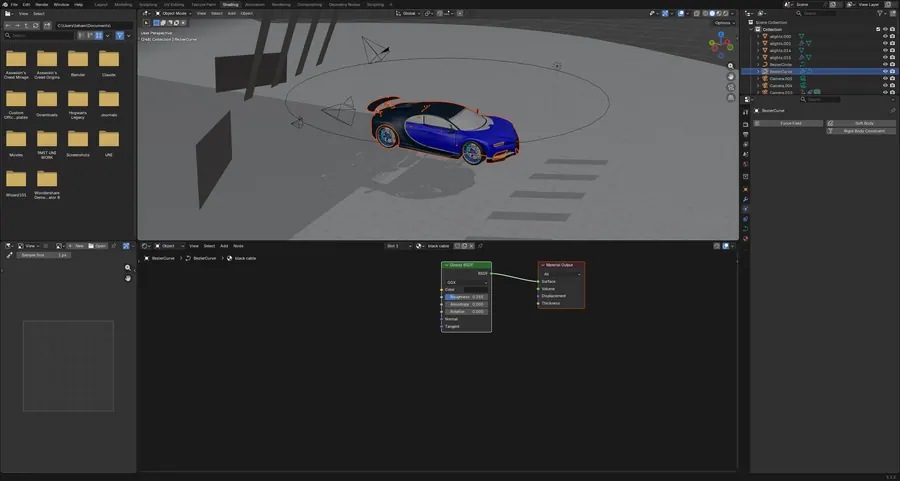Go to the parent directory in the file browser
Screen dimensions: 900x481
tap(26, 26)
